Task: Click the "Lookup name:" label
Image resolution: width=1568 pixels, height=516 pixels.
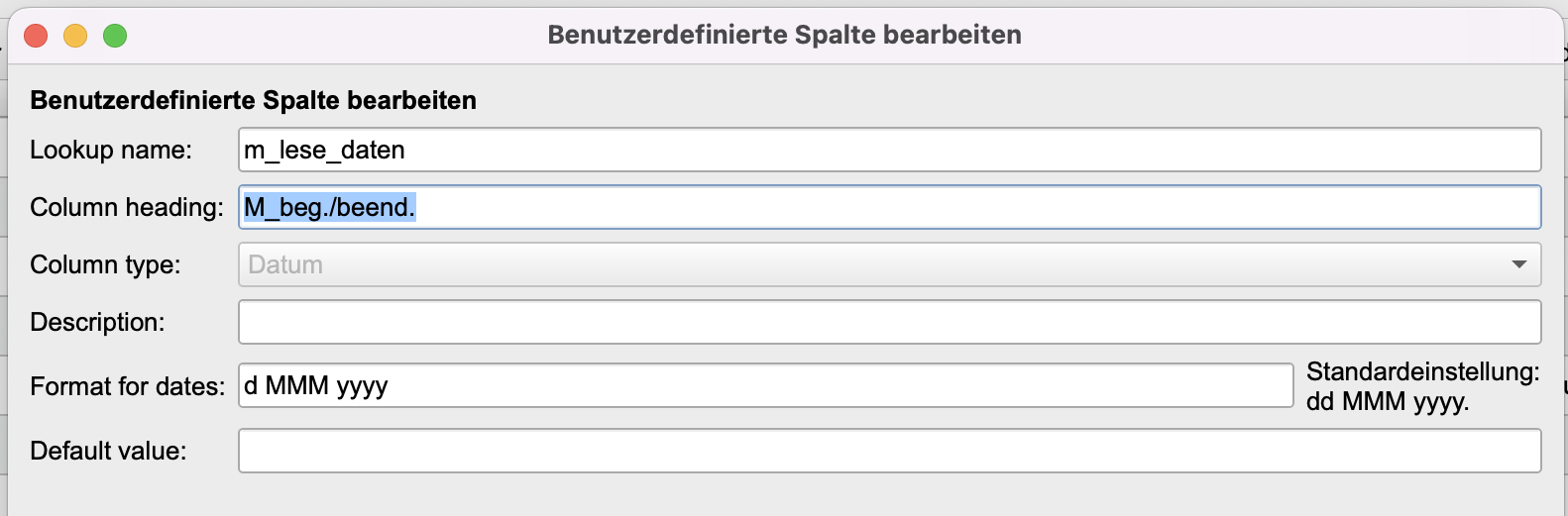Action: pyautogui.click(x=111, y=150)
